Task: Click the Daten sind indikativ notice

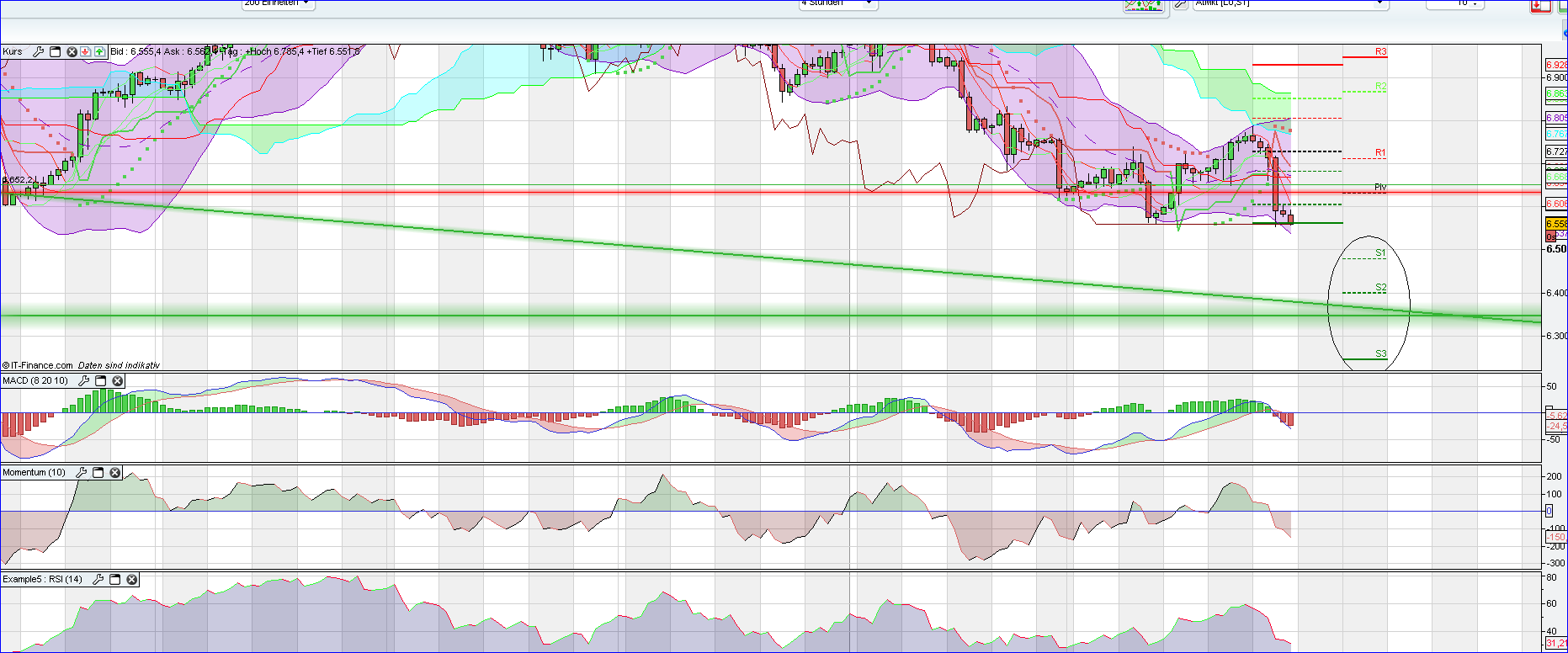Action: click(x=119, y=365)
